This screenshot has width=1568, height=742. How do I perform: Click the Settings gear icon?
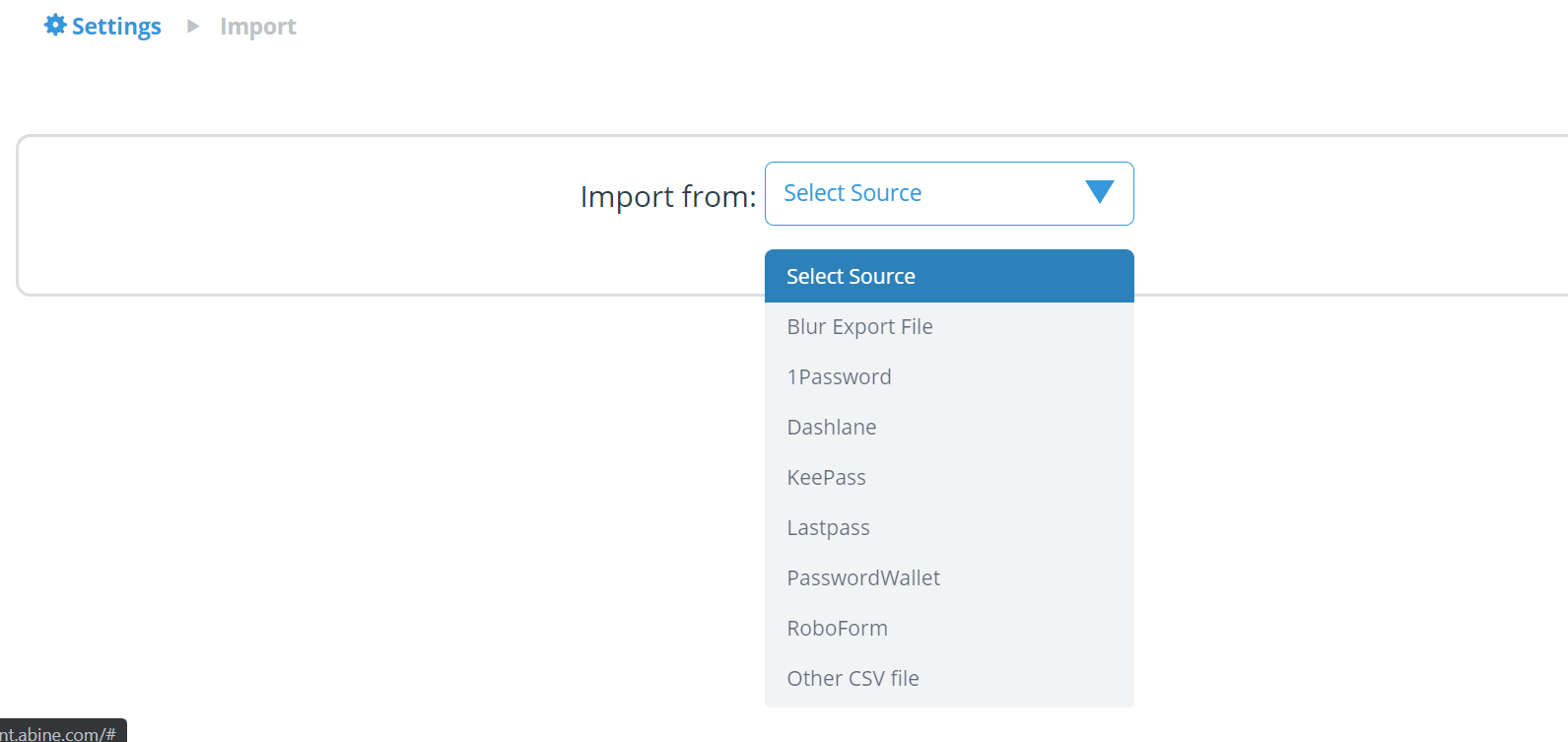(55, 25)
